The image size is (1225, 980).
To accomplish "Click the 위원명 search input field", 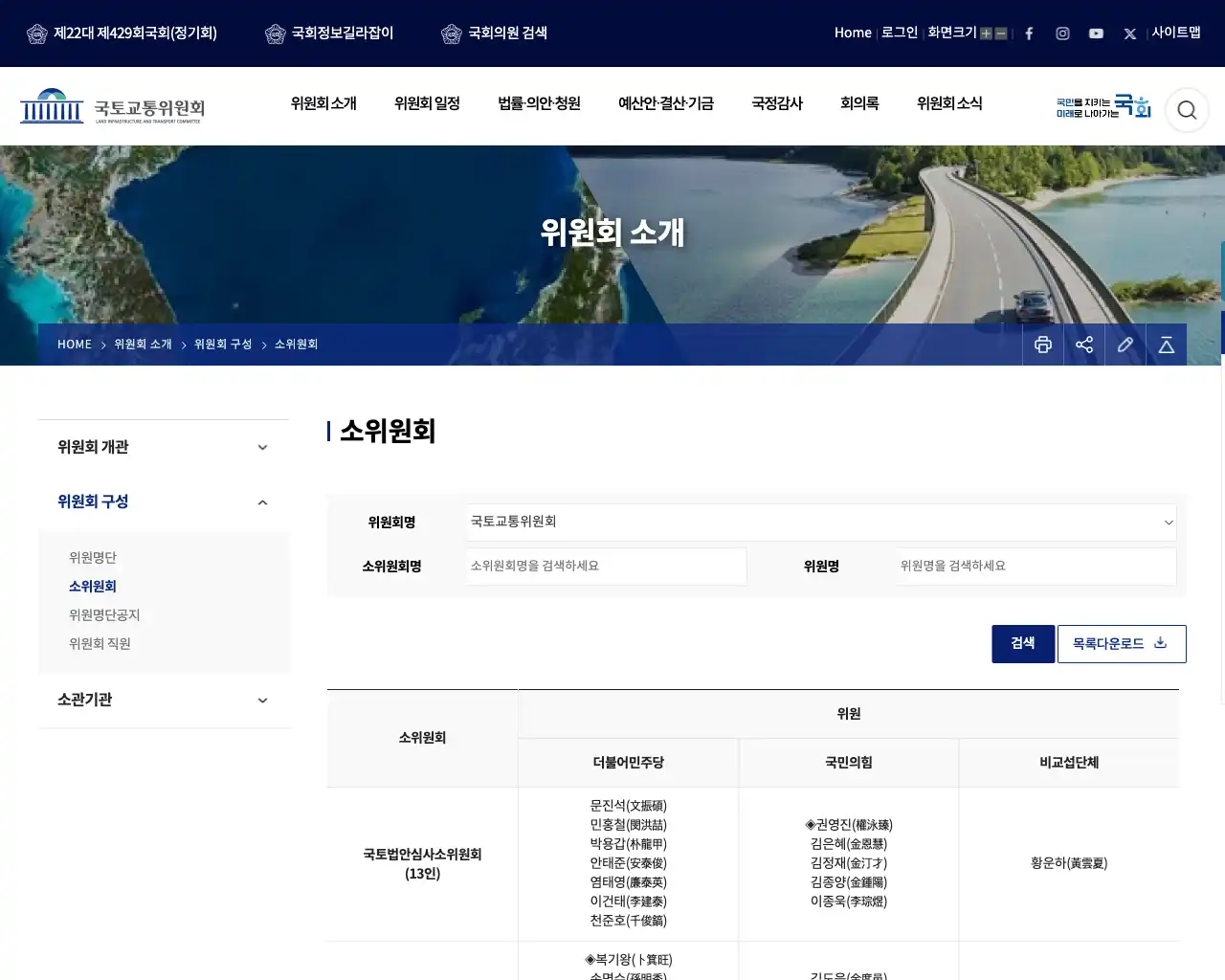I will click(x=1036, y=567).
